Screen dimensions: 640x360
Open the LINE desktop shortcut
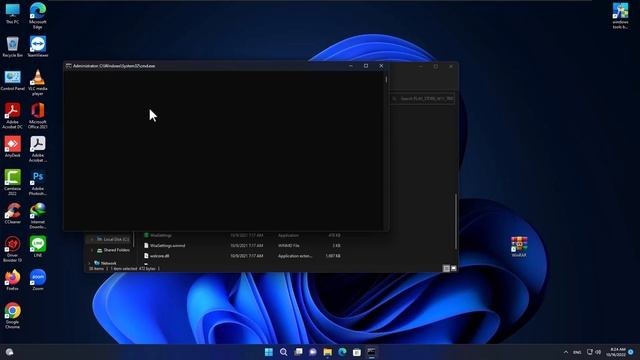coord(38,247)
